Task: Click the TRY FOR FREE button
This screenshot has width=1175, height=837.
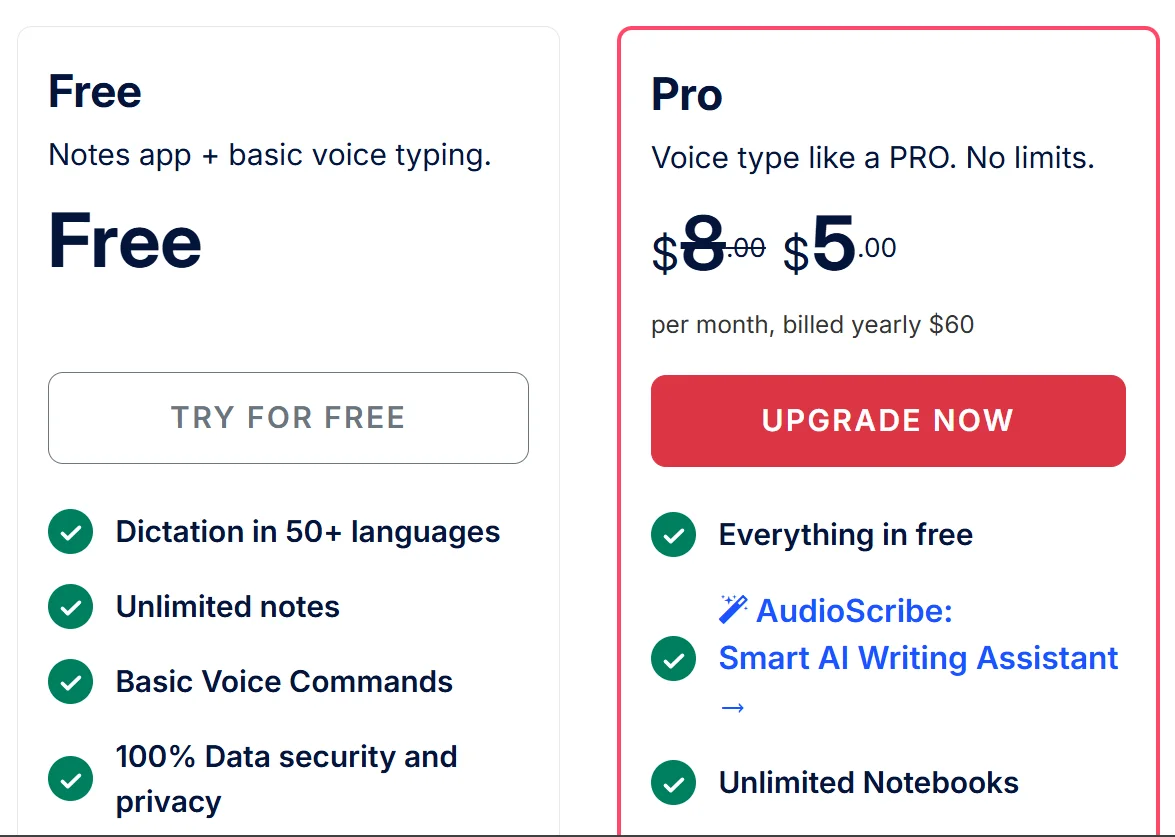Action: point(288,418)
